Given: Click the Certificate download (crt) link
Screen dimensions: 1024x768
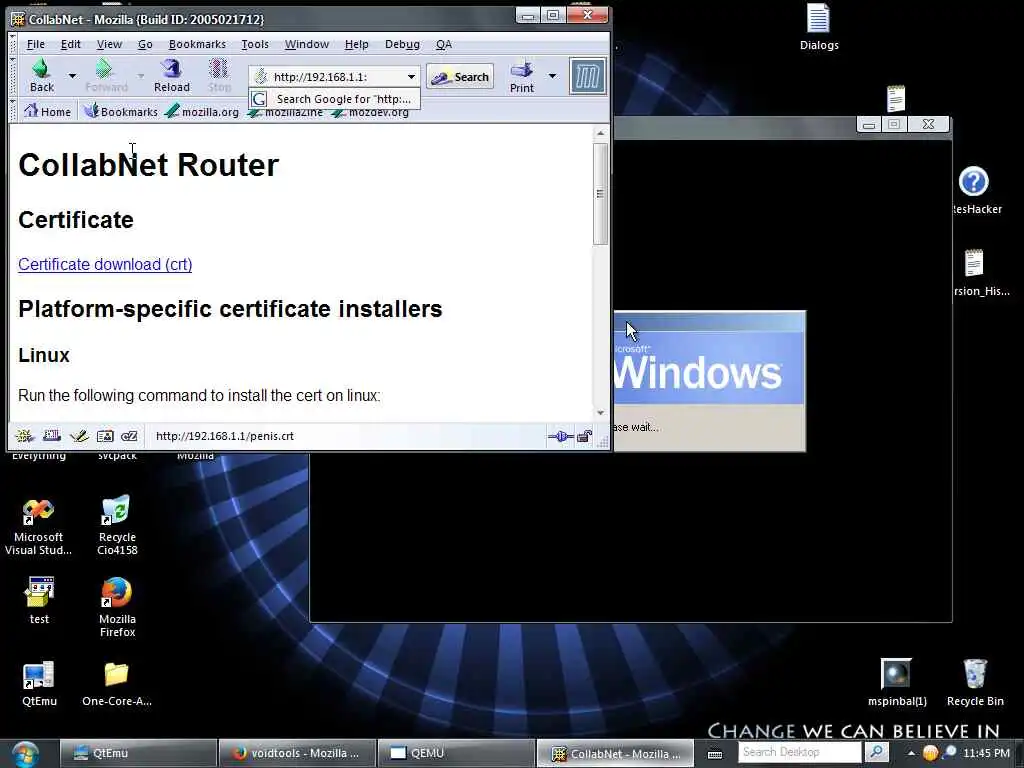Looking at the screenshot, I should pos(105,264).
